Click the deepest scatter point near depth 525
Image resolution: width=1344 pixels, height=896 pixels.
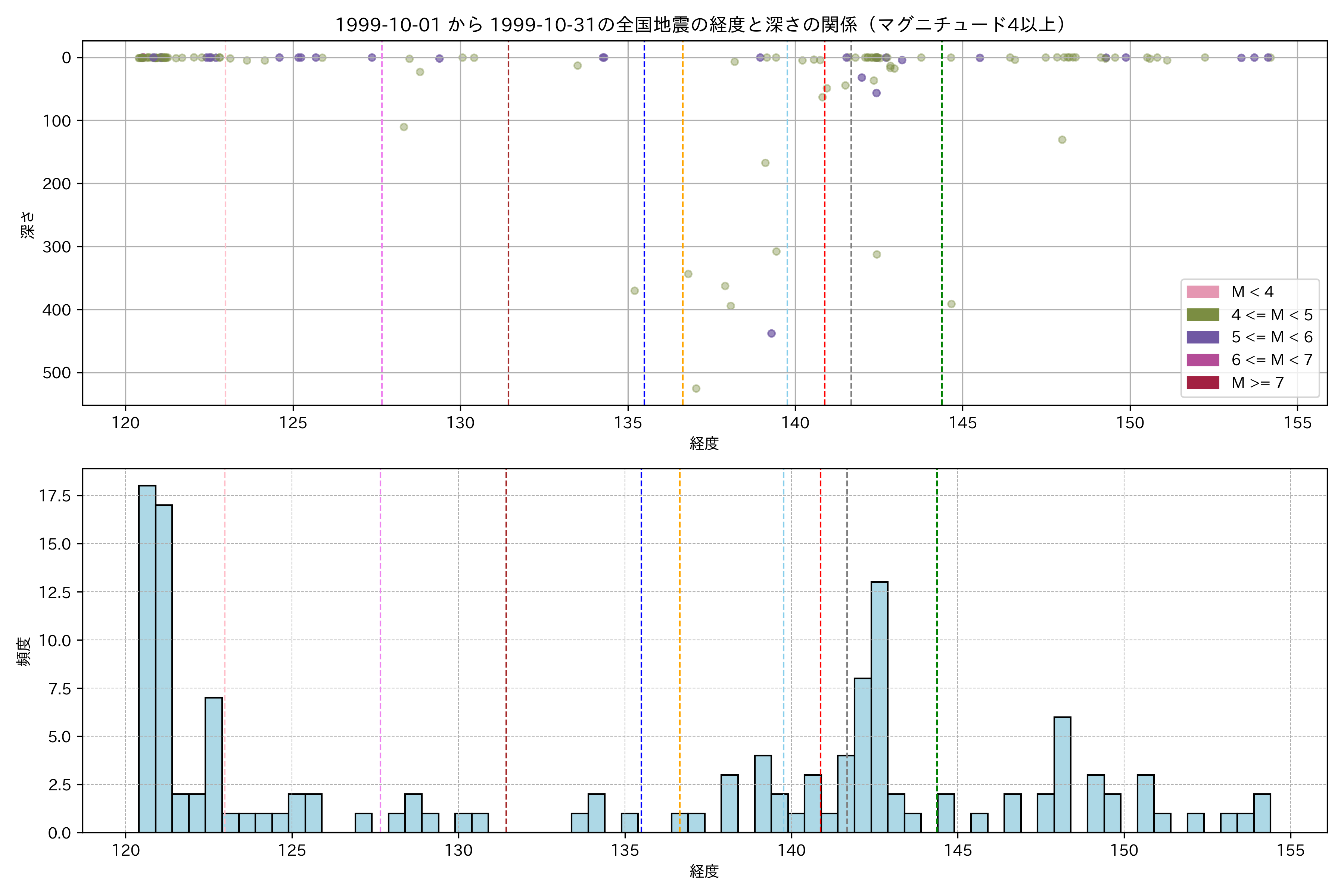696,389
